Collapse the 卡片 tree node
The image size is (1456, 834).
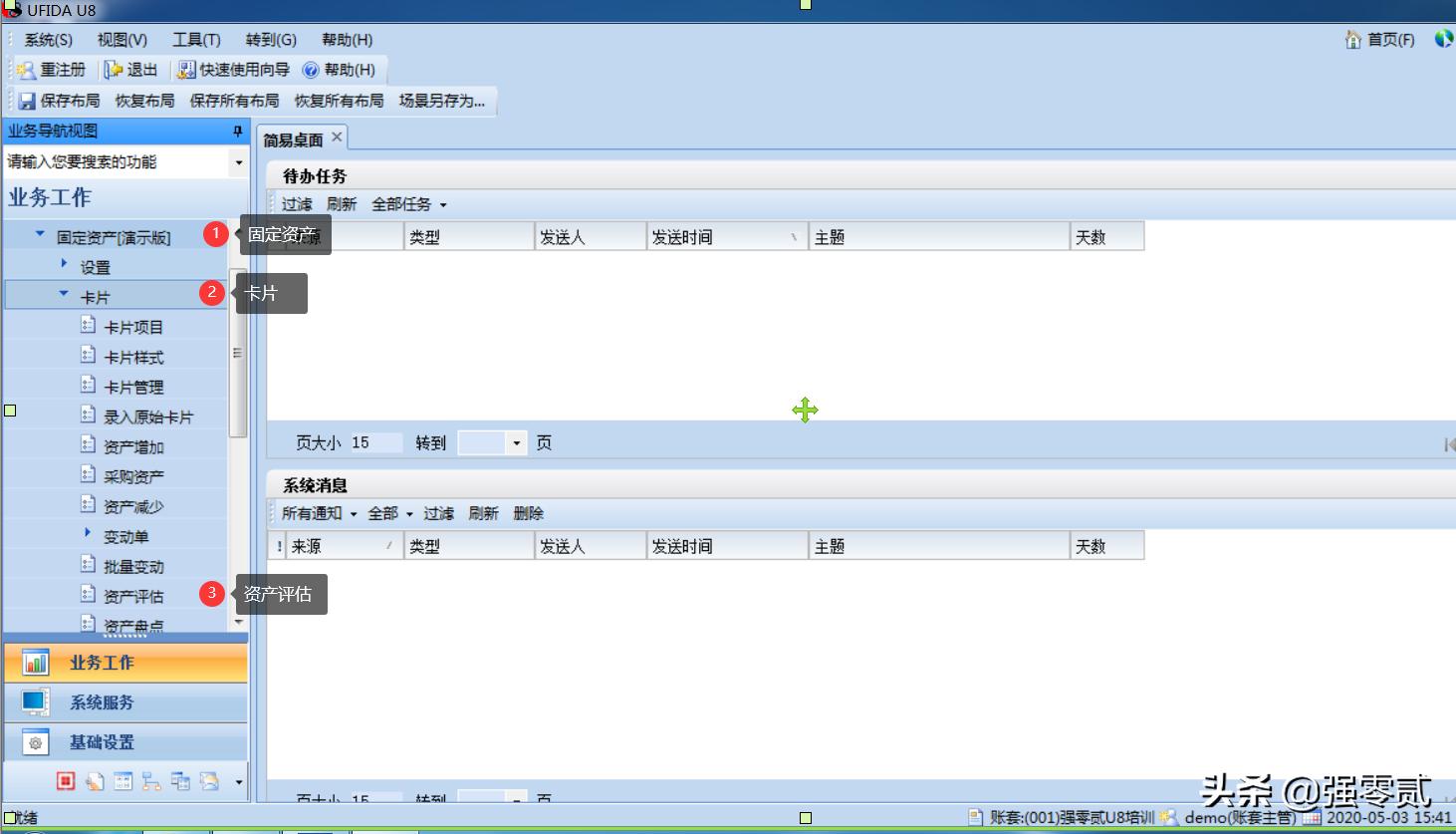(62, 295)
